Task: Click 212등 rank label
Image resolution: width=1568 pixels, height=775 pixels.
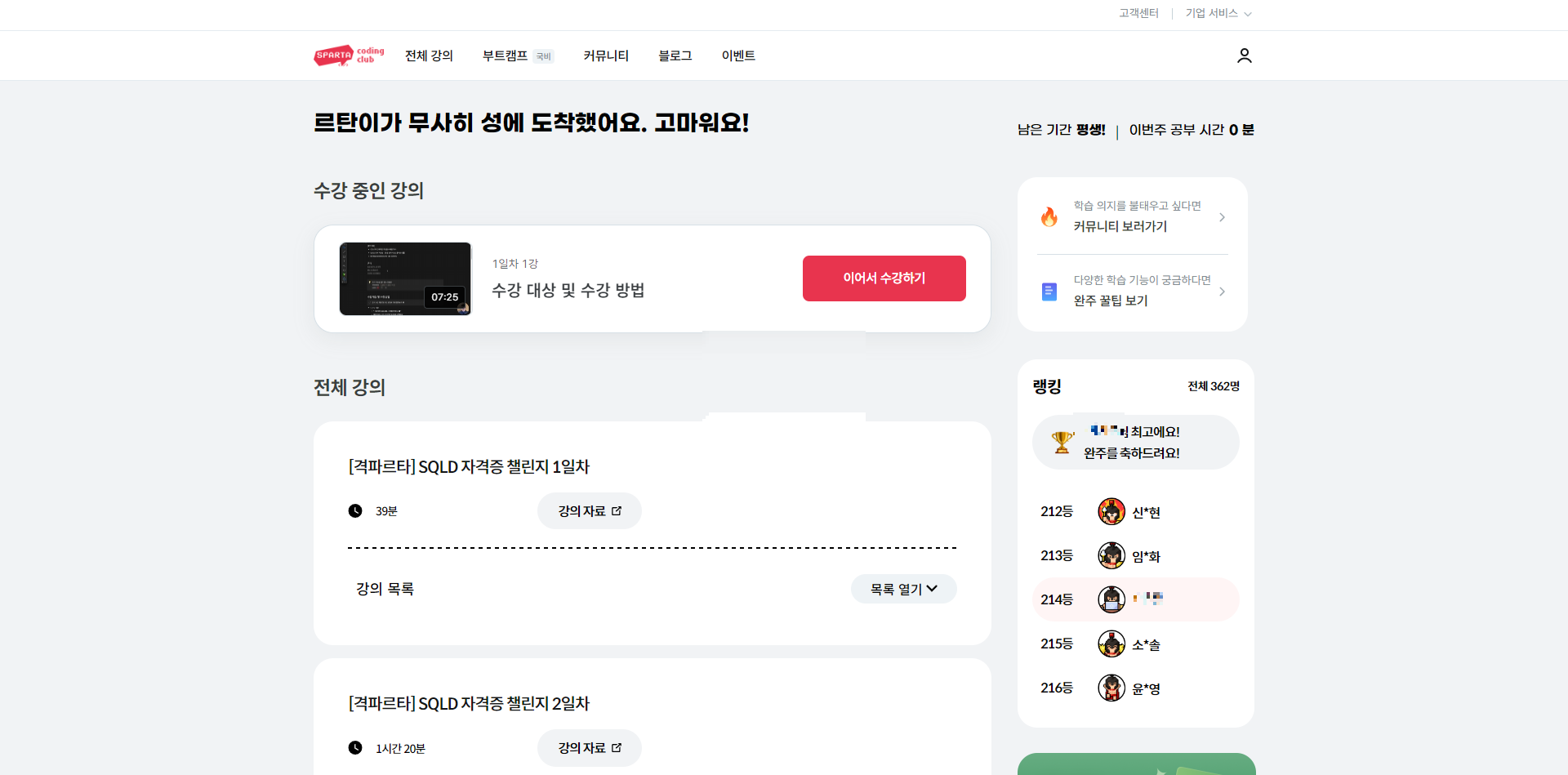Action: point(1057,511)
